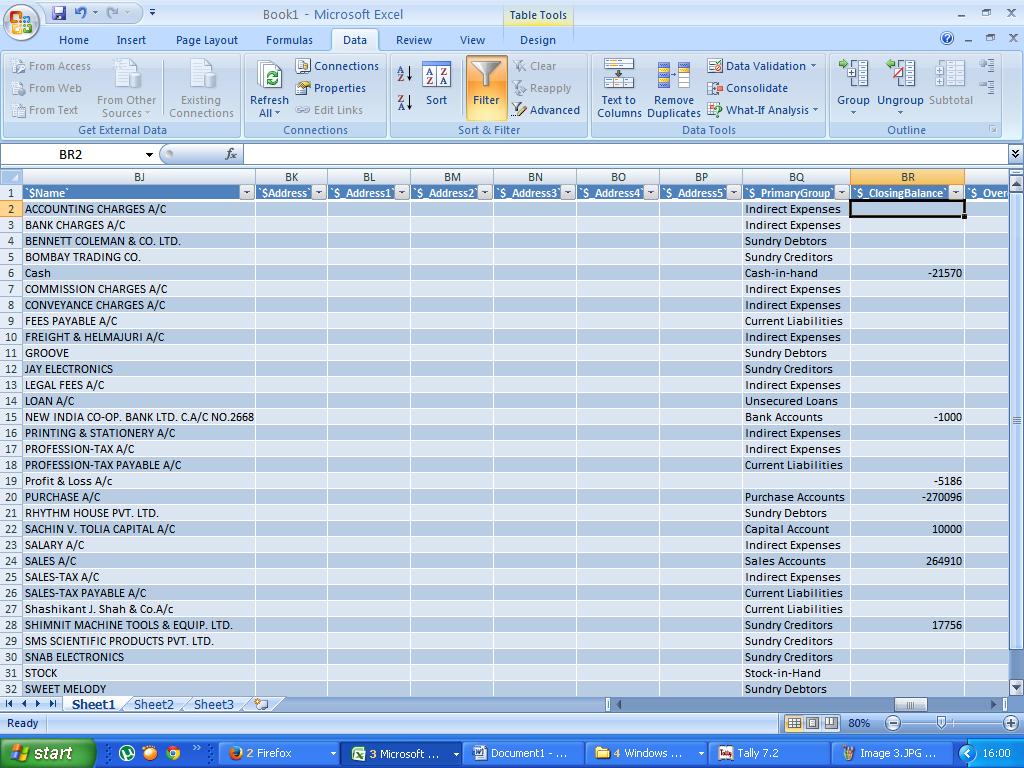Open the Design tab under Table Tools
The height and width of the screenshot is (768, 1024).
pyautogui.click(x=538, y=40)
